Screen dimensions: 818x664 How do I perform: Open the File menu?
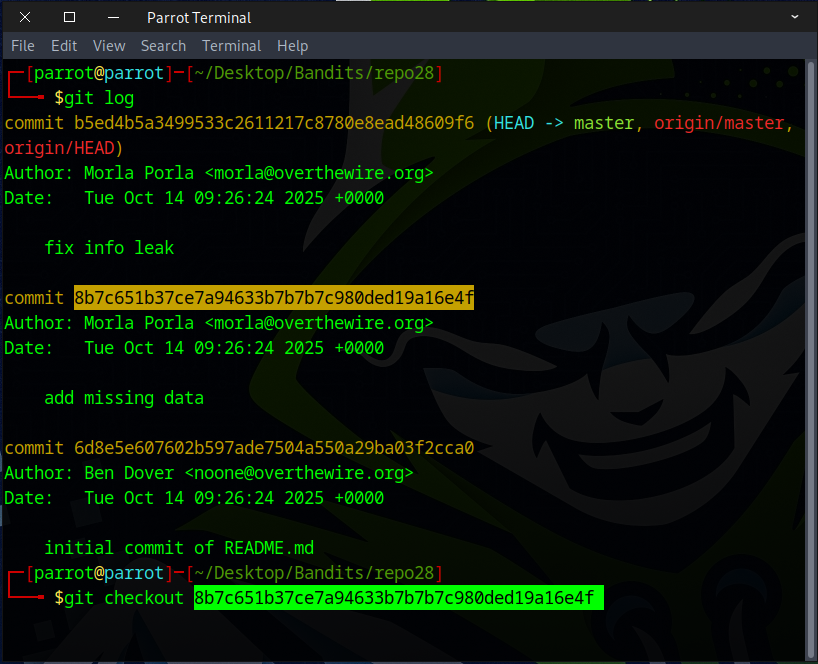point(22,46)
